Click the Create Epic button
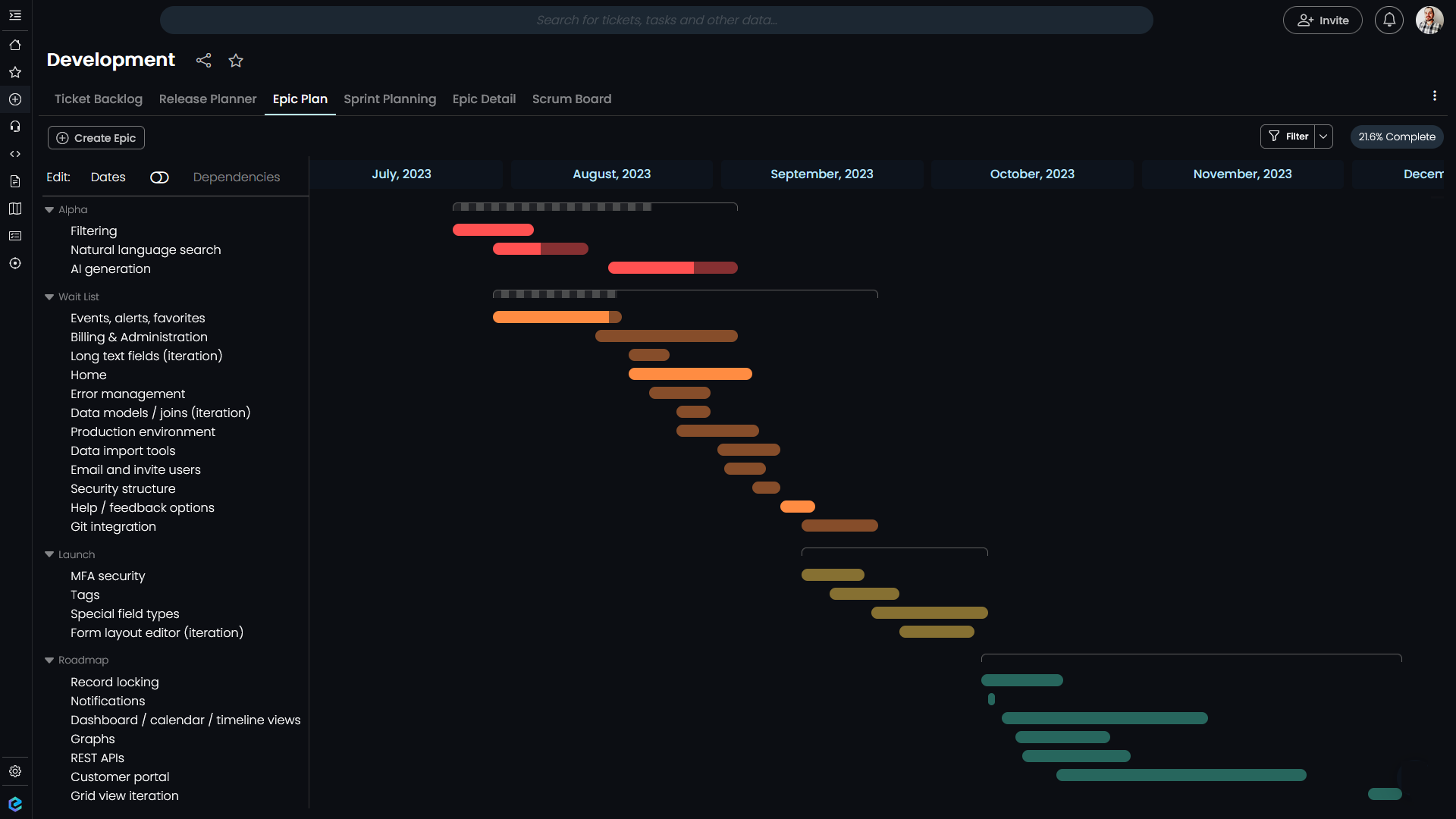The height and width of the screenshot is (819, 1456). click(x=96, y=138)
